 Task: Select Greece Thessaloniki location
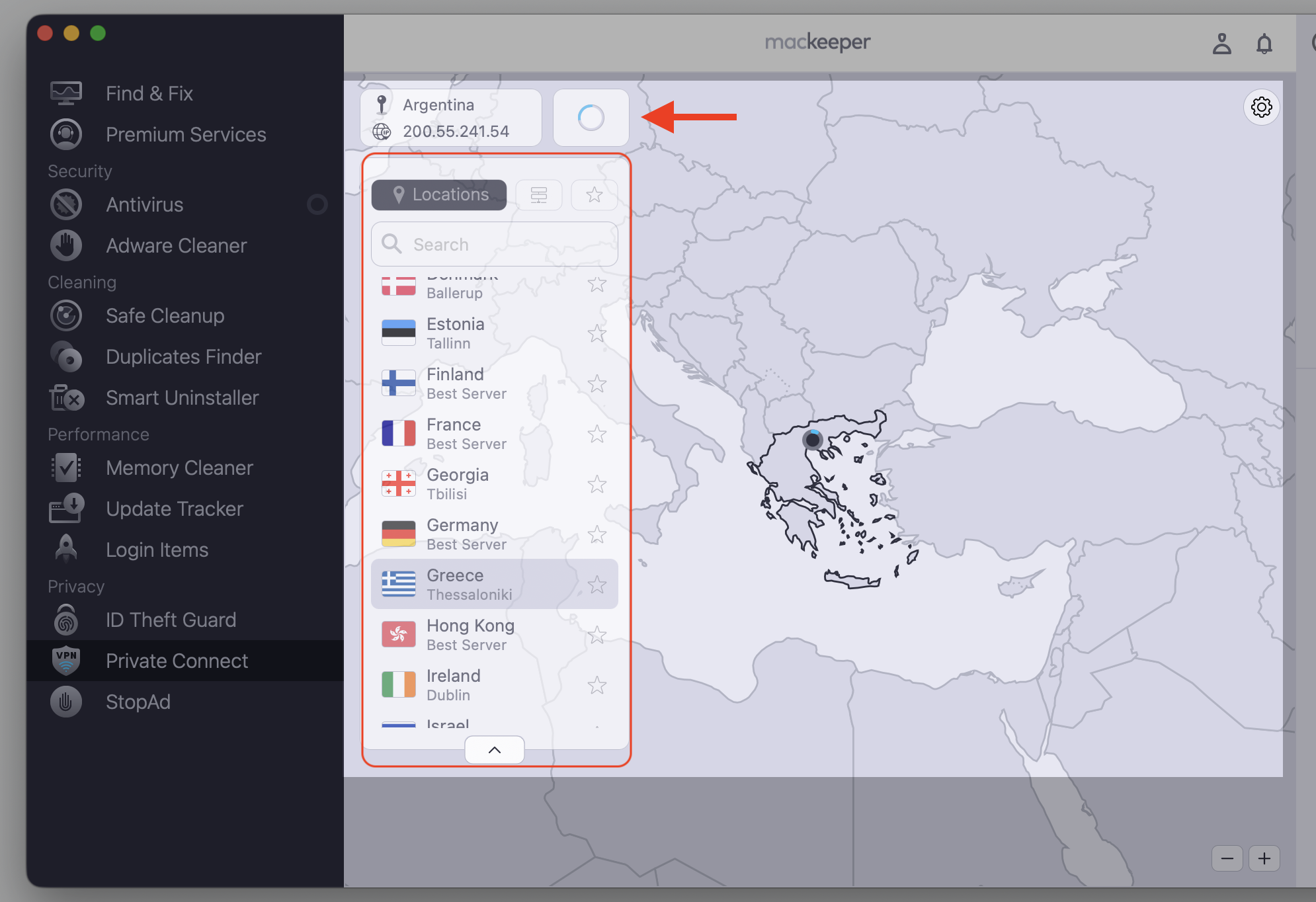(495, 585)
